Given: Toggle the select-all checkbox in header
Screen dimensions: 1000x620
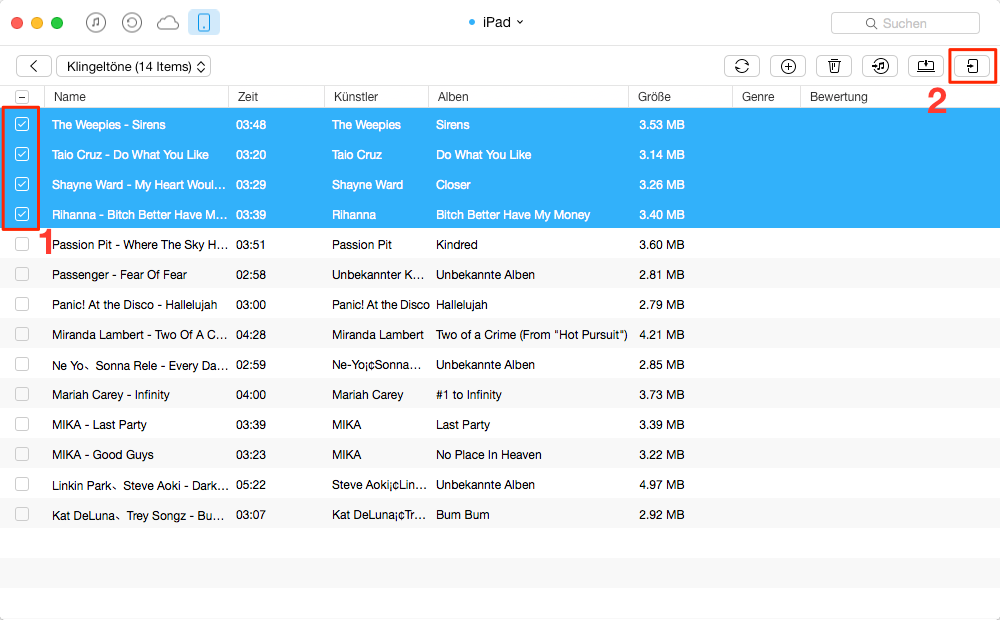Looking at the screenshot, I should 22,97.
